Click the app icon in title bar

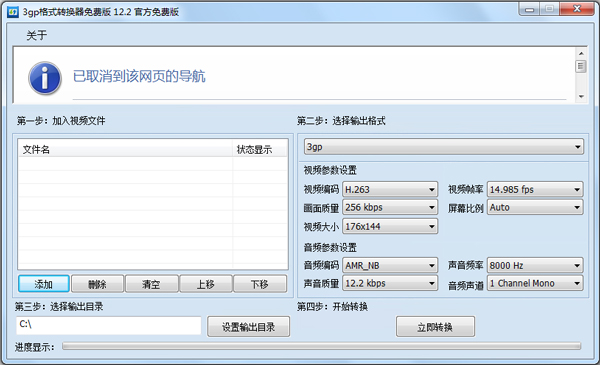coord(13,12)
